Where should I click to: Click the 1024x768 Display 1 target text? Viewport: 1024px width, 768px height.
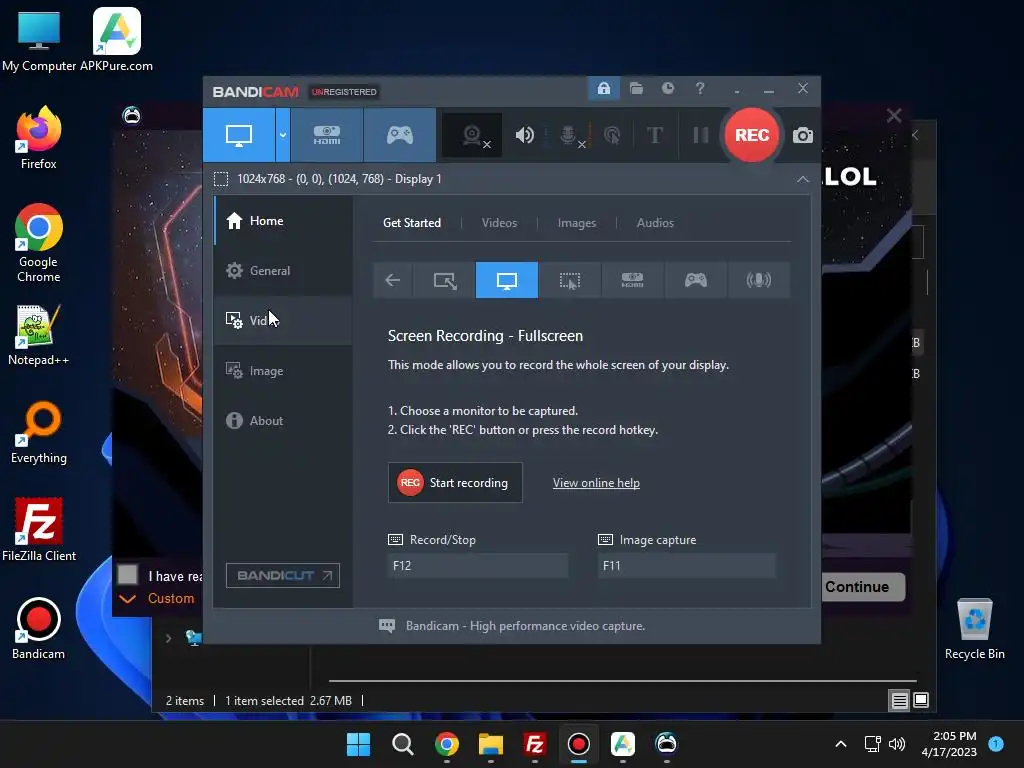point(339,179)
